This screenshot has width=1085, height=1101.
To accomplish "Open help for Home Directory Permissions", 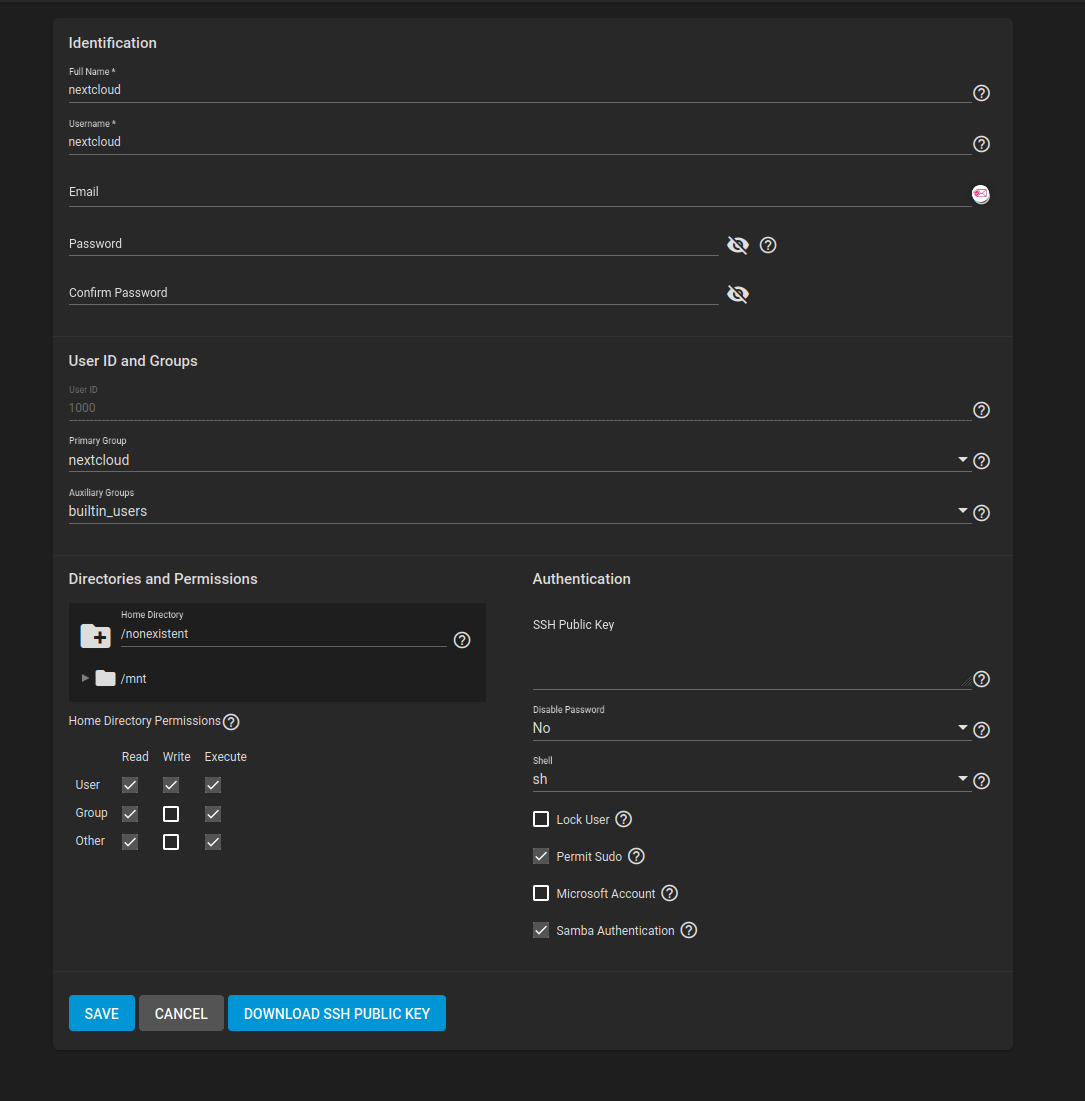I will point(230,722).
